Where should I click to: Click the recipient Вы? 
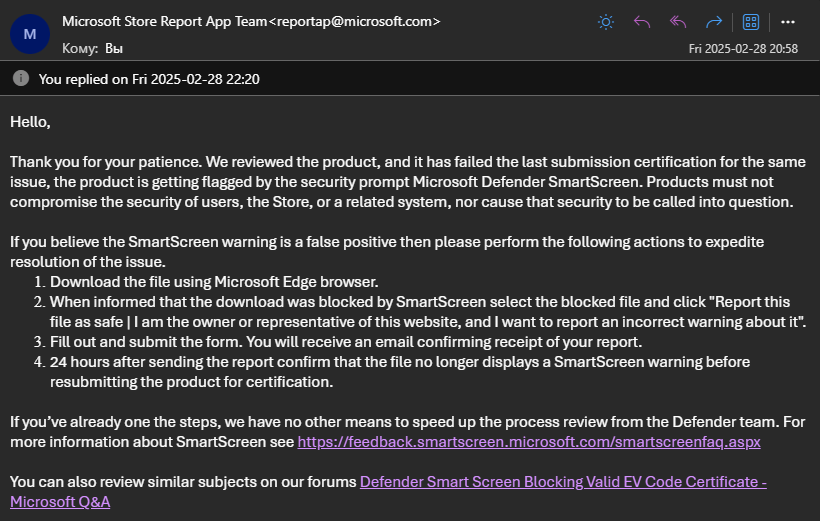[x=114, y=49]
